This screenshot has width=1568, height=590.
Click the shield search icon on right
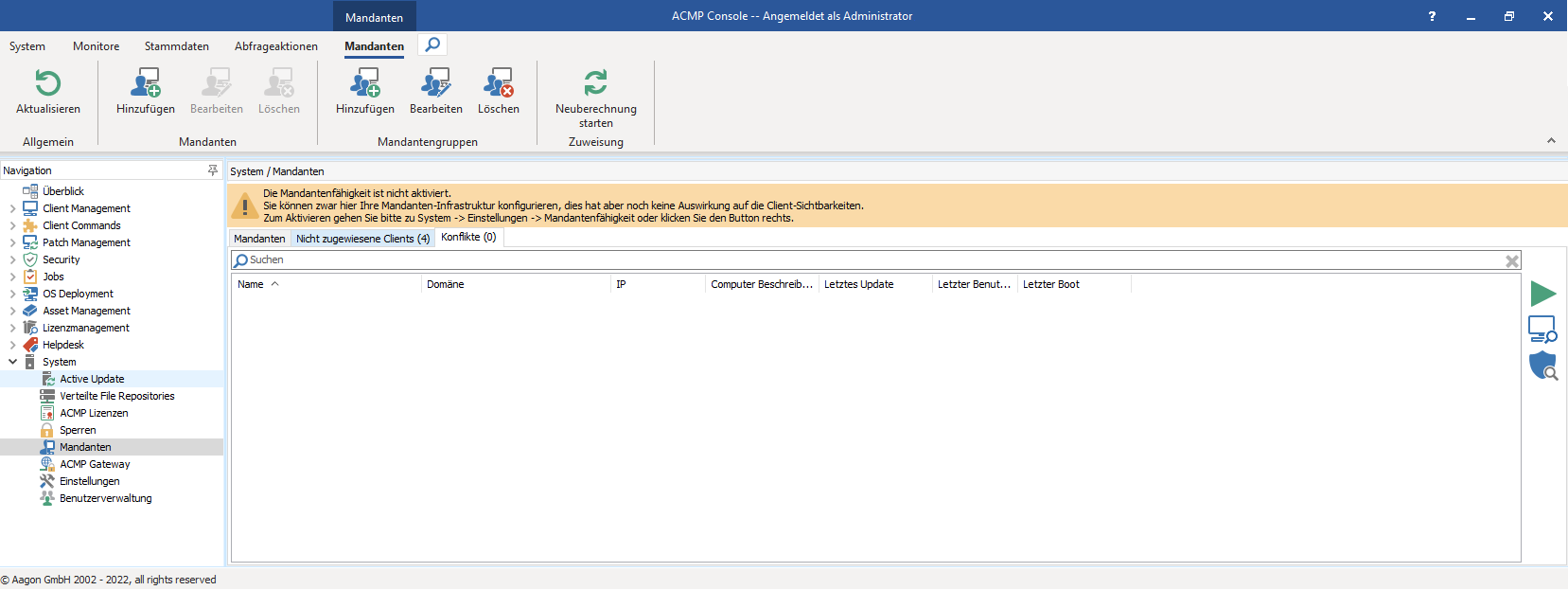point(1542,366)
